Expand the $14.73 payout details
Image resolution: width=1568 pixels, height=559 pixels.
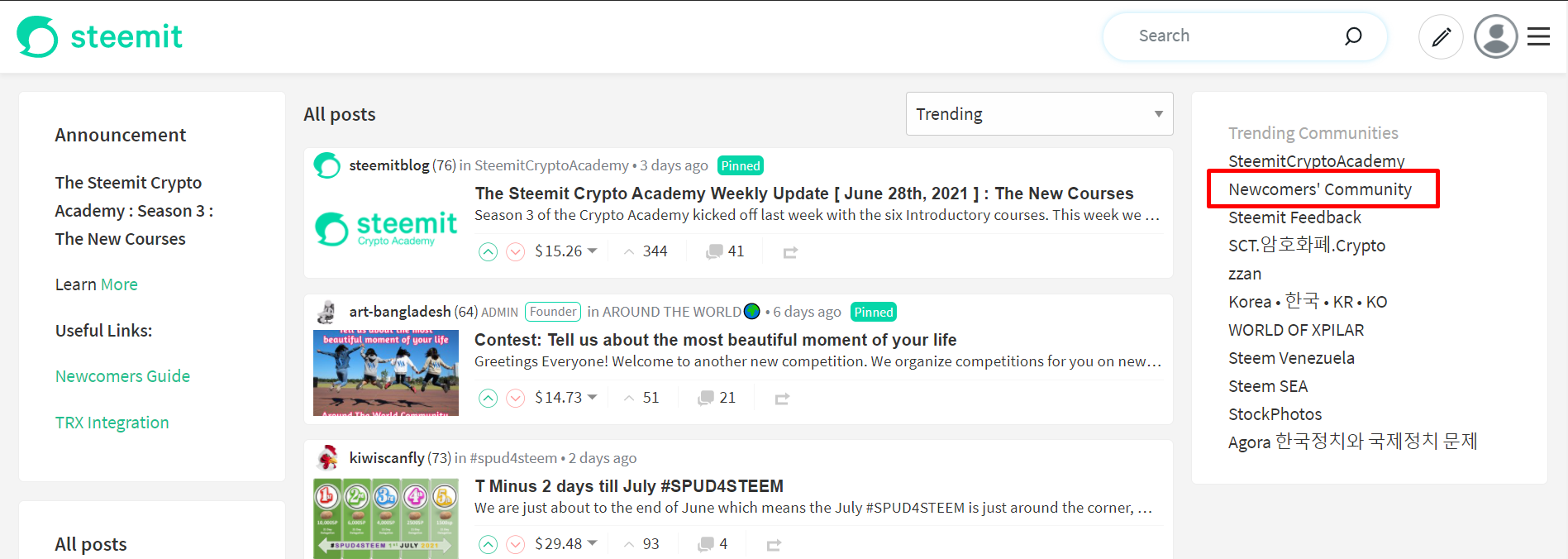point(566,398)
